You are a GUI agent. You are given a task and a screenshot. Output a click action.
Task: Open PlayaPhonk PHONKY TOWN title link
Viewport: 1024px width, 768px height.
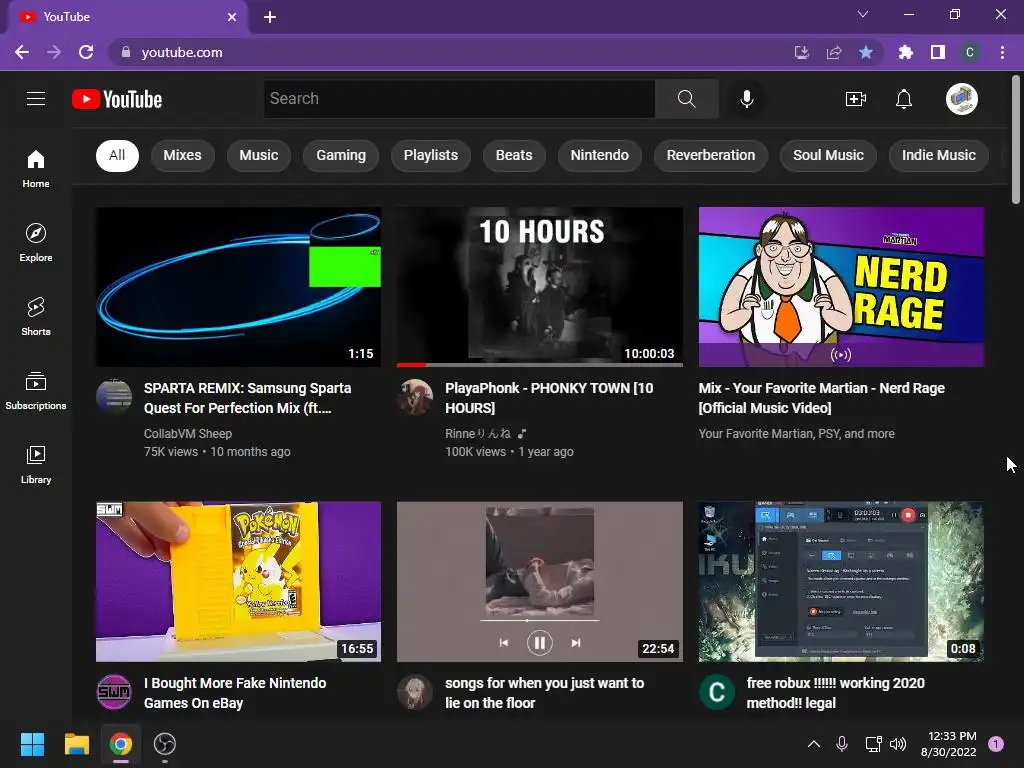pos(549,398)
